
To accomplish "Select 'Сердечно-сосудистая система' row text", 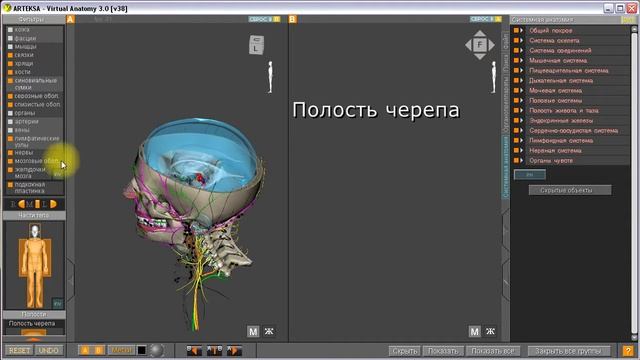I will point(573,131).
